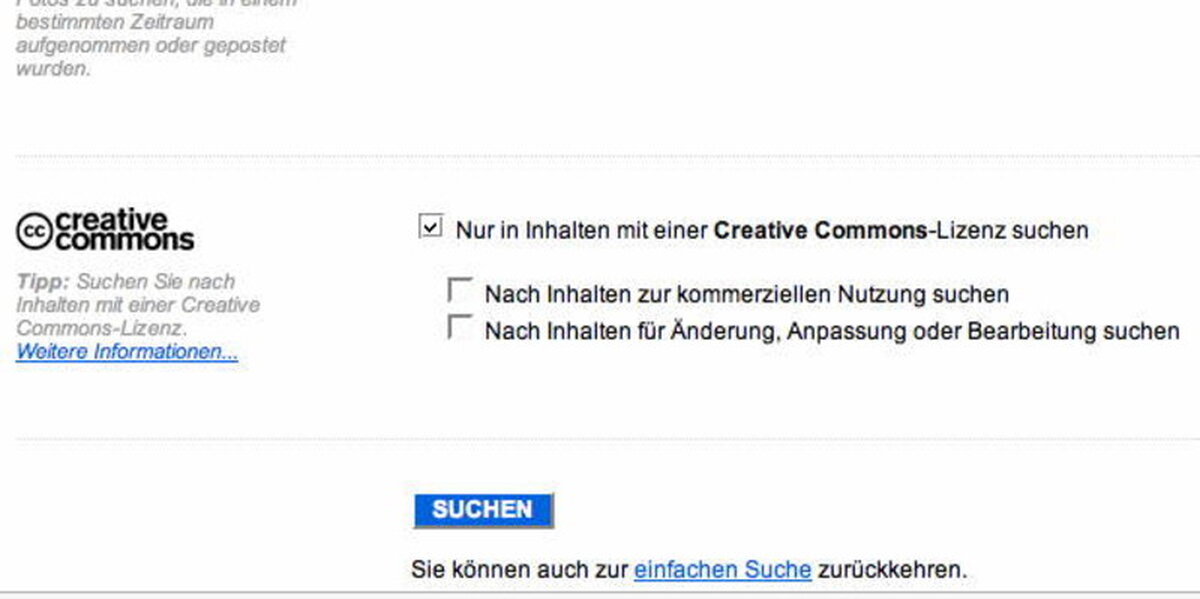The image size is (1200, 599).
Task: Click the Commons-Lizenz text in the tip
Action: pos(100,328)
